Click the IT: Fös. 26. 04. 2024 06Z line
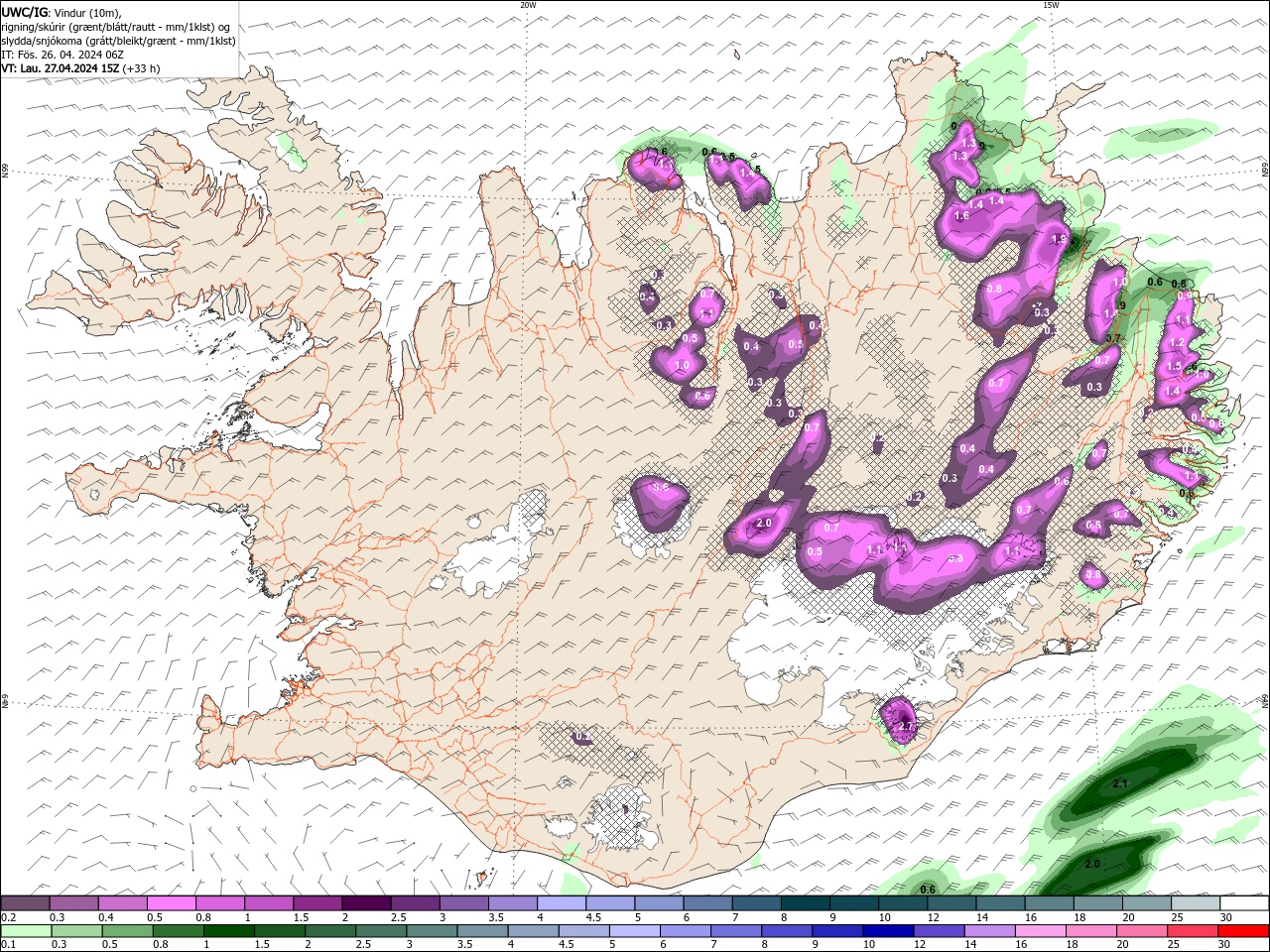This screenshot has height=952, width=1270. pyautogui.click(x=62, y=55)
